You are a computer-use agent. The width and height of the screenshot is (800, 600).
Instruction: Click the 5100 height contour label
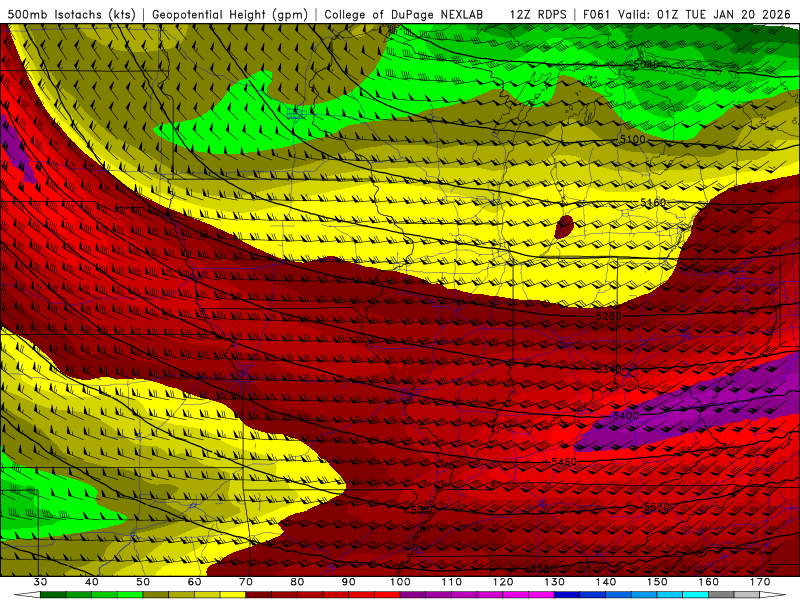pos(632,139)
